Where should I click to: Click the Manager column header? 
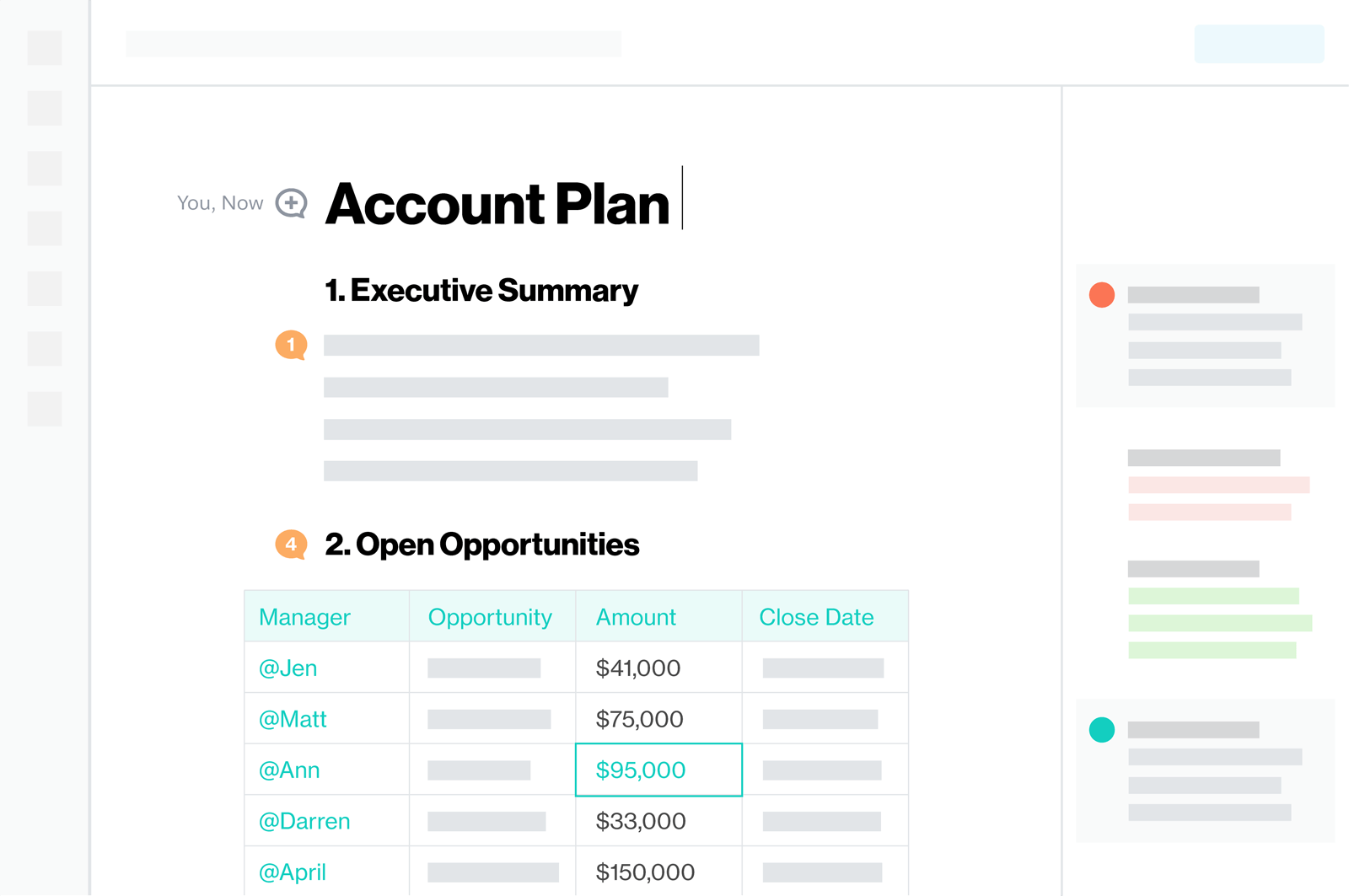(x=304, y=617)
